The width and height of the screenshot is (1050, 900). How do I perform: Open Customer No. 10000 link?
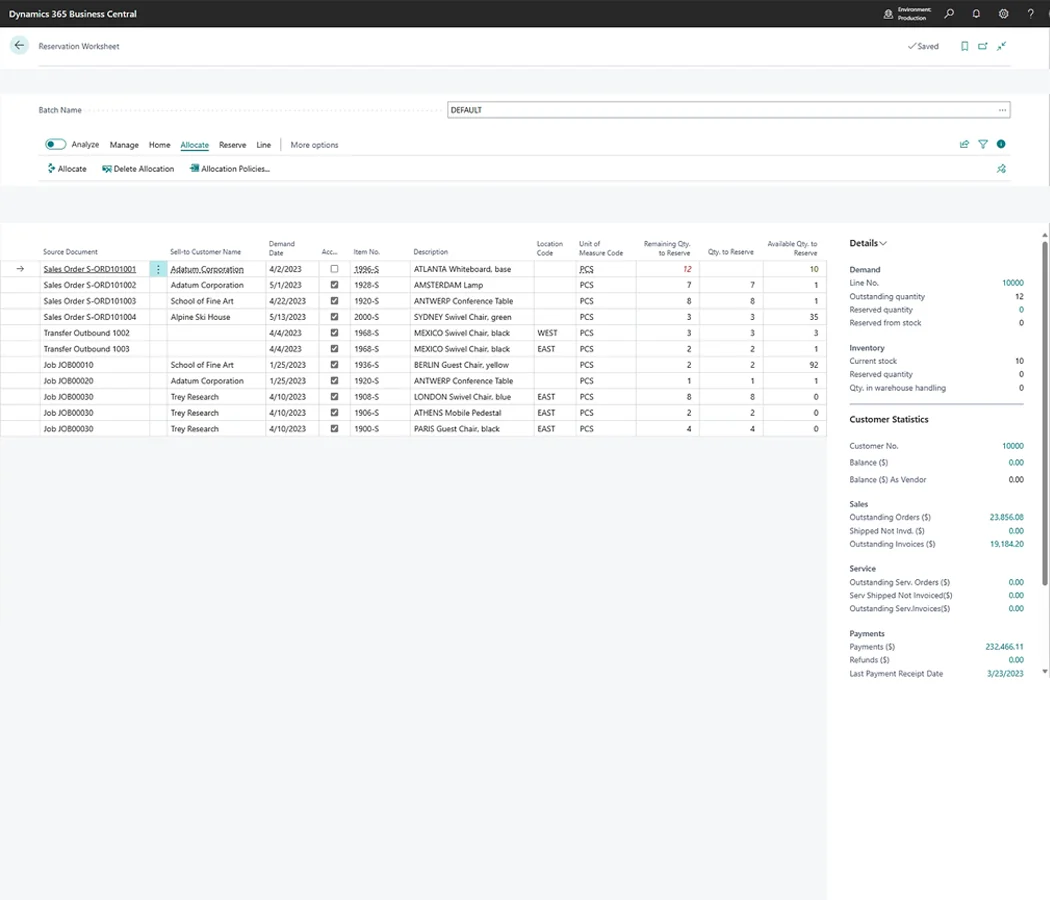tap(1012, 446)
